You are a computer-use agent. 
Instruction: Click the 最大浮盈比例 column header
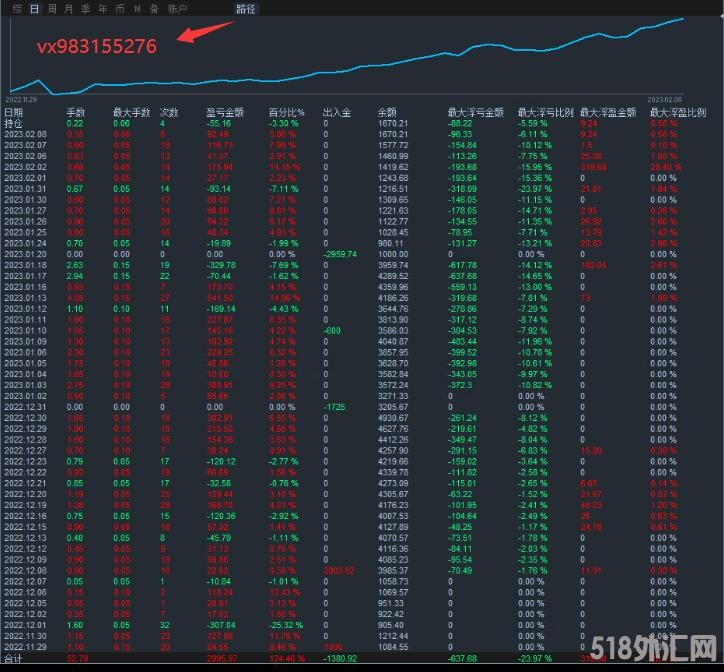(x=684, y=112)
